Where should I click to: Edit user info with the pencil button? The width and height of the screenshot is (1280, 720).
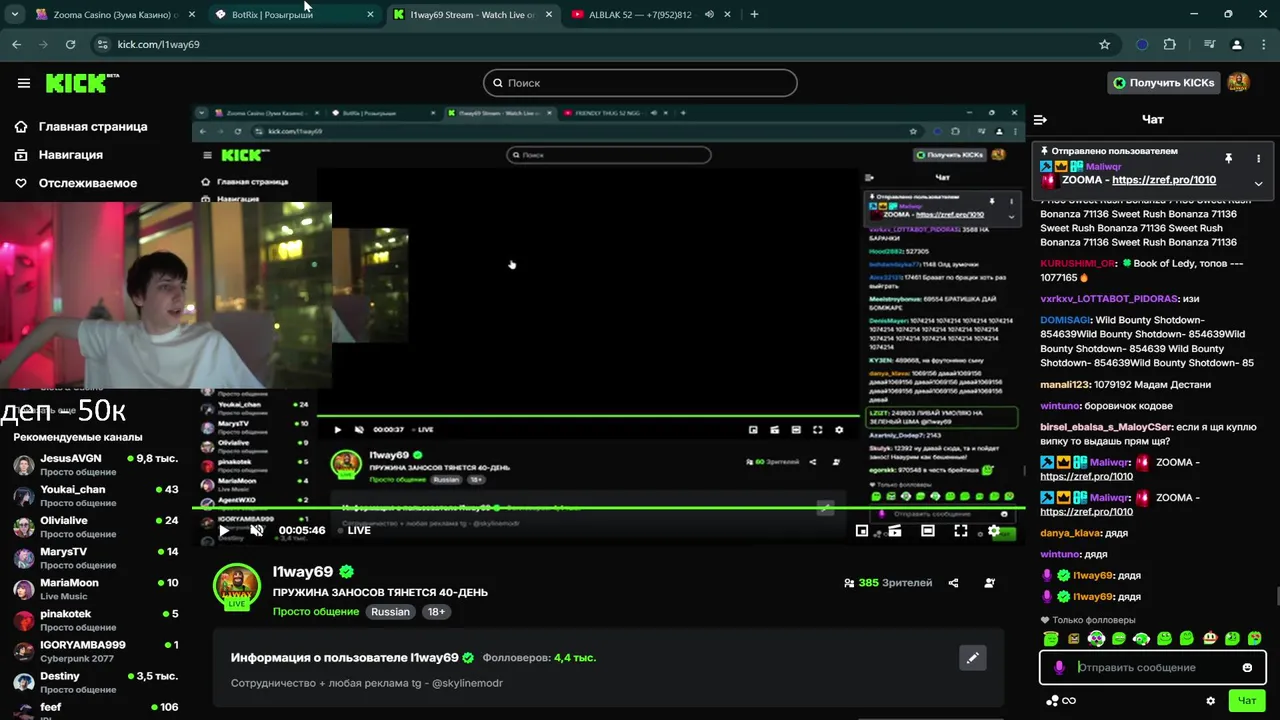click(972, 658)
